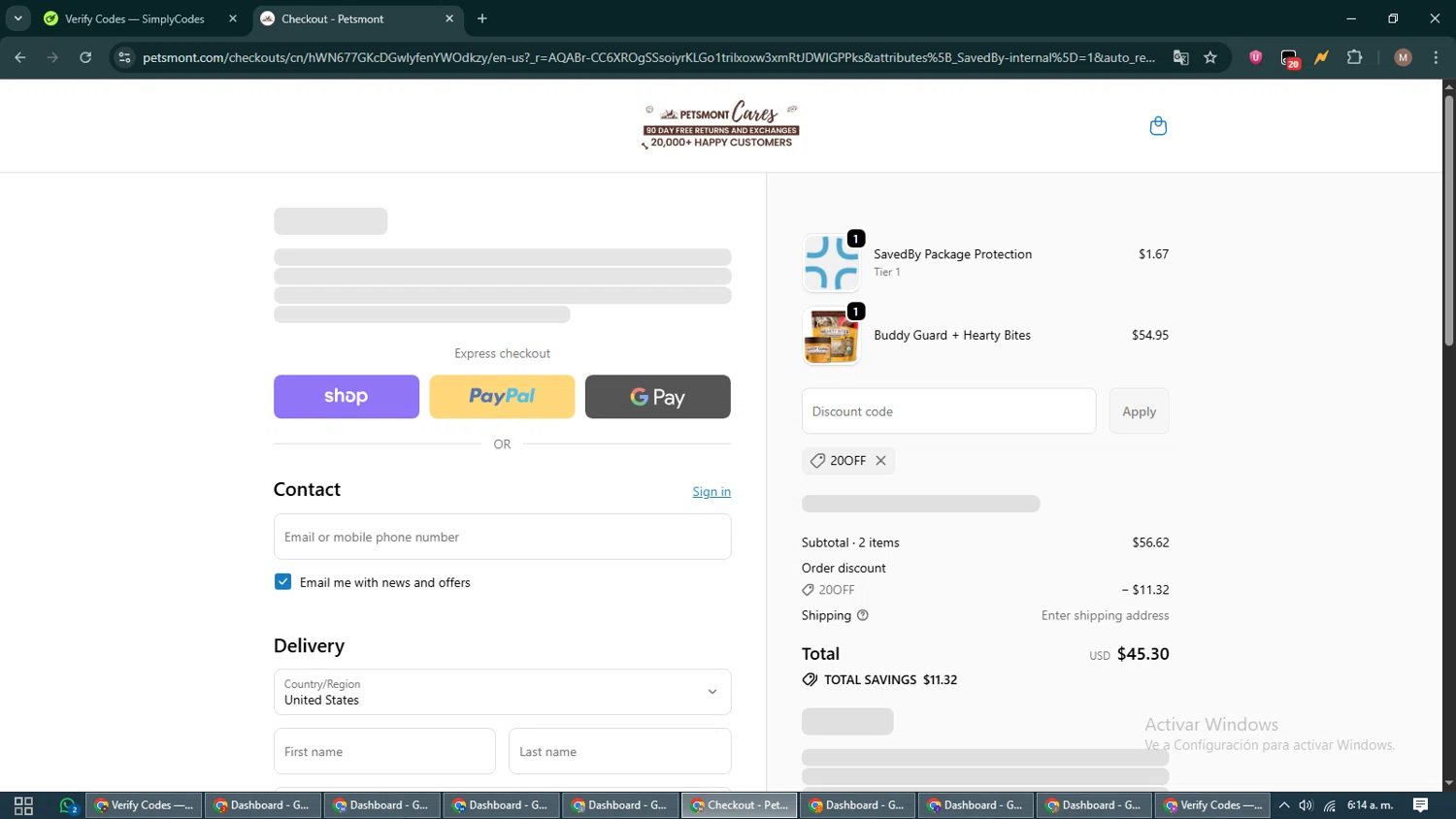Choose Google Pay express checkout
Viewport: 1456px width, 819px height.
(x=658, y=397)
